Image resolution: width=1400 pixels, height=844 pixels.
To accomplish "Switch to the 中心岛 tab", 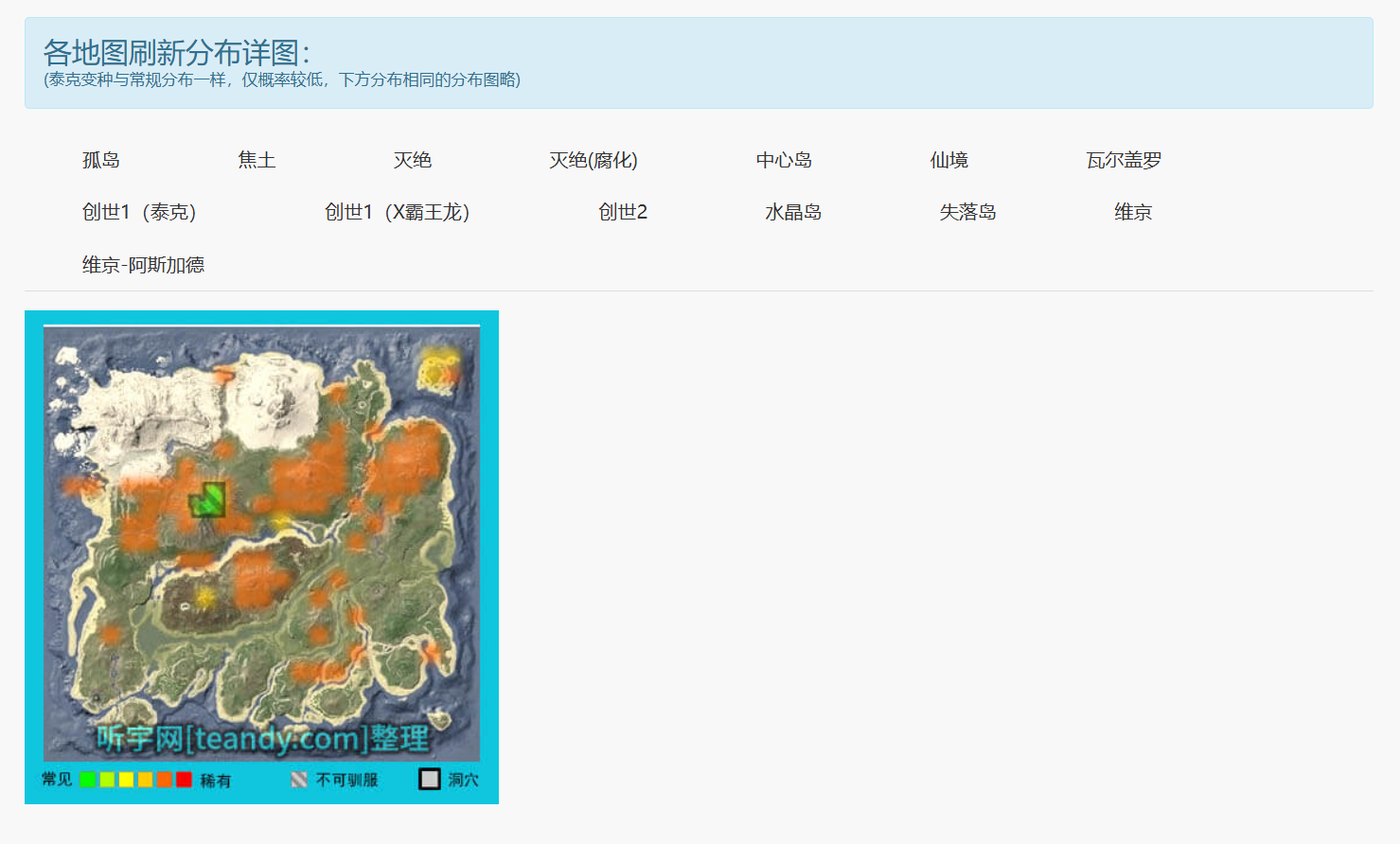I will point(784,160).
